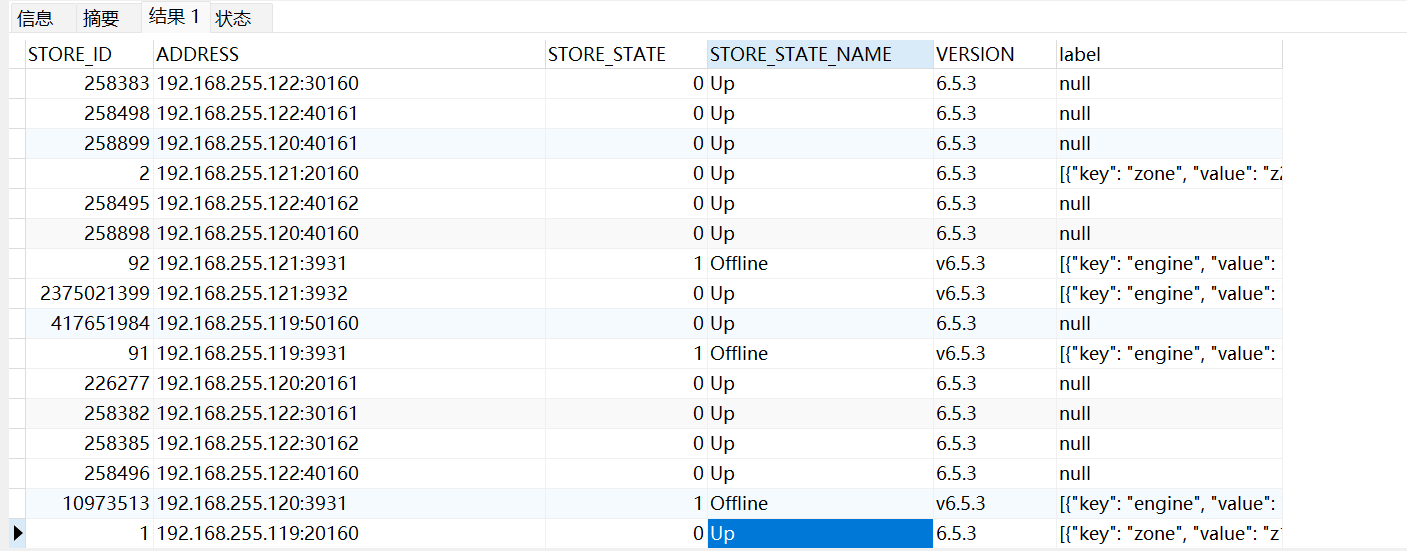Viewport: 1407px width, 551px height.
Task: Select store ID cell 2375021399
Action: [94, 293]
